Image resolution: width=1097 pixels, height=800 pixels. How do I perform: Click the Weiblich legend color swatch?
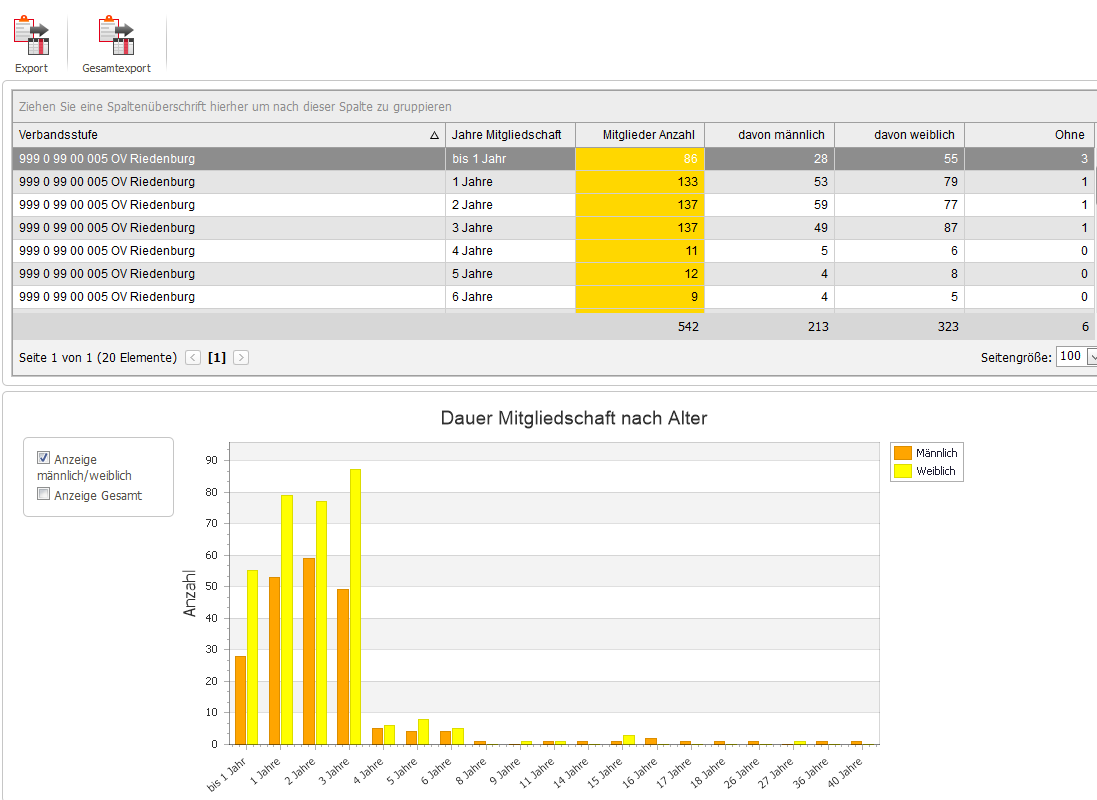[x=903, y=471]
